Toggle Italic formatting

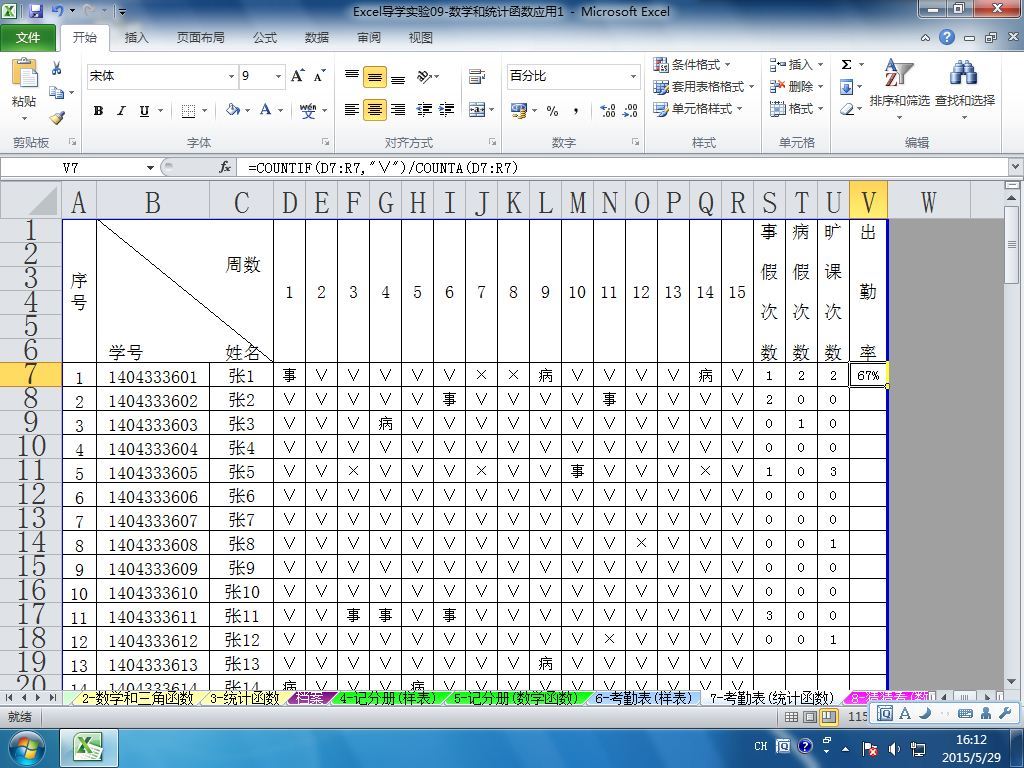[121, 110]
